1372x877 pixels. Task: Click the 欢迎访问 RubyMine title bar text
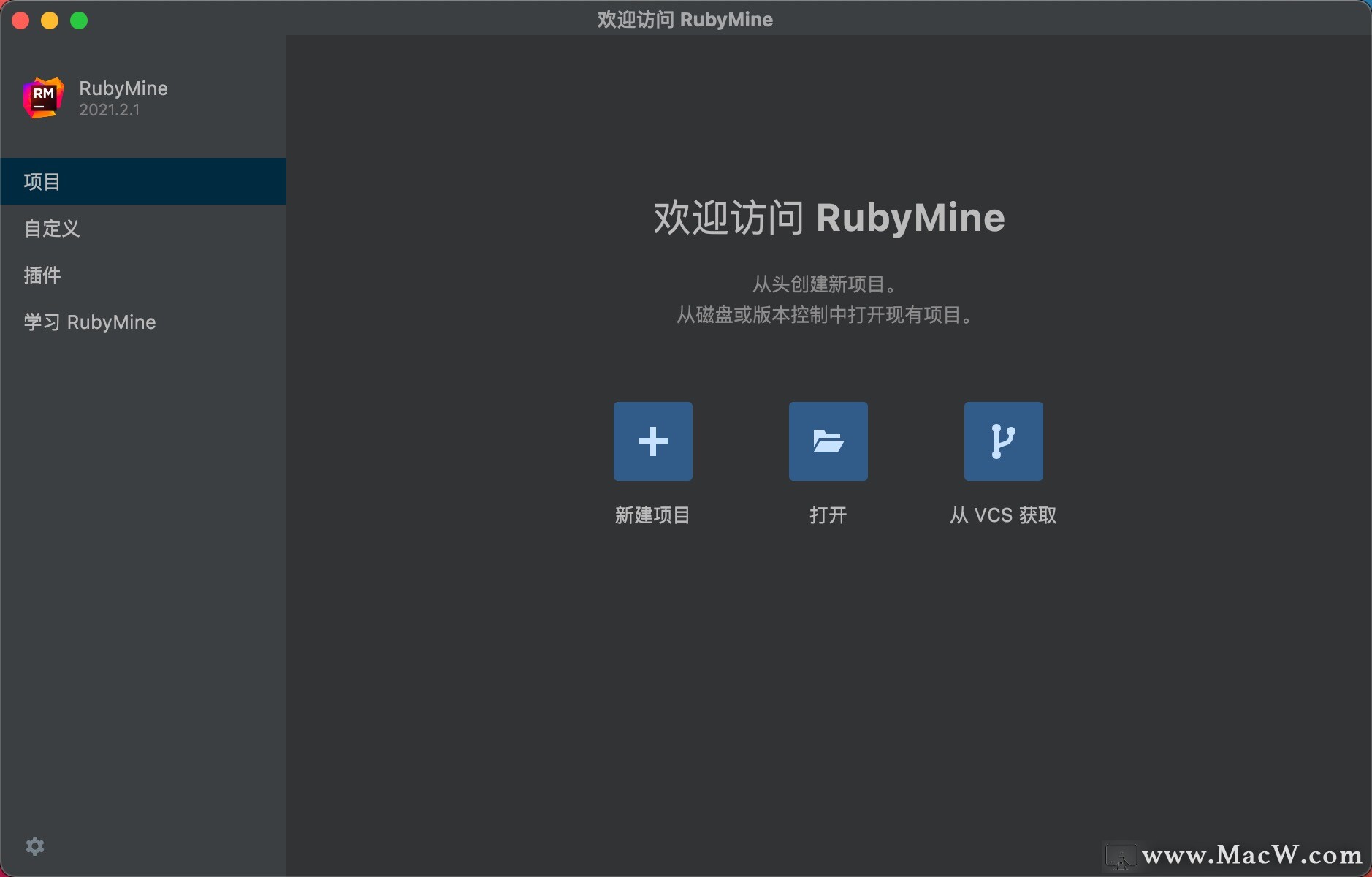[685, 20]
